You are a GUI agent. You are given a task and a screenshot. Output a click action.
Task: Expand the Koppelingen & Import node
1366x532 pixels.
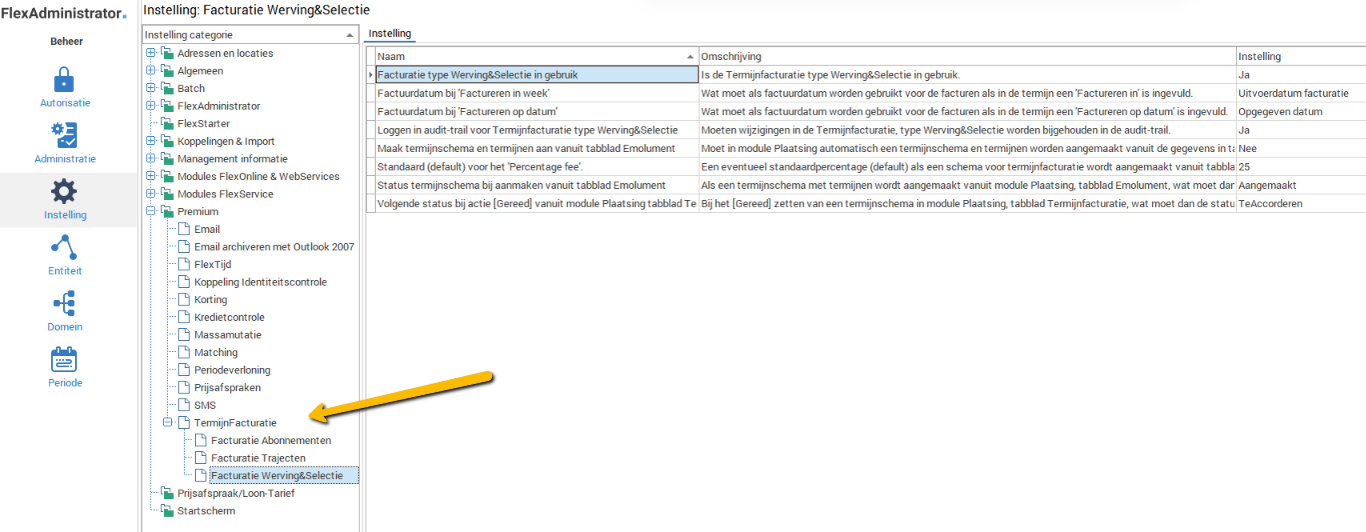[151, 141]
